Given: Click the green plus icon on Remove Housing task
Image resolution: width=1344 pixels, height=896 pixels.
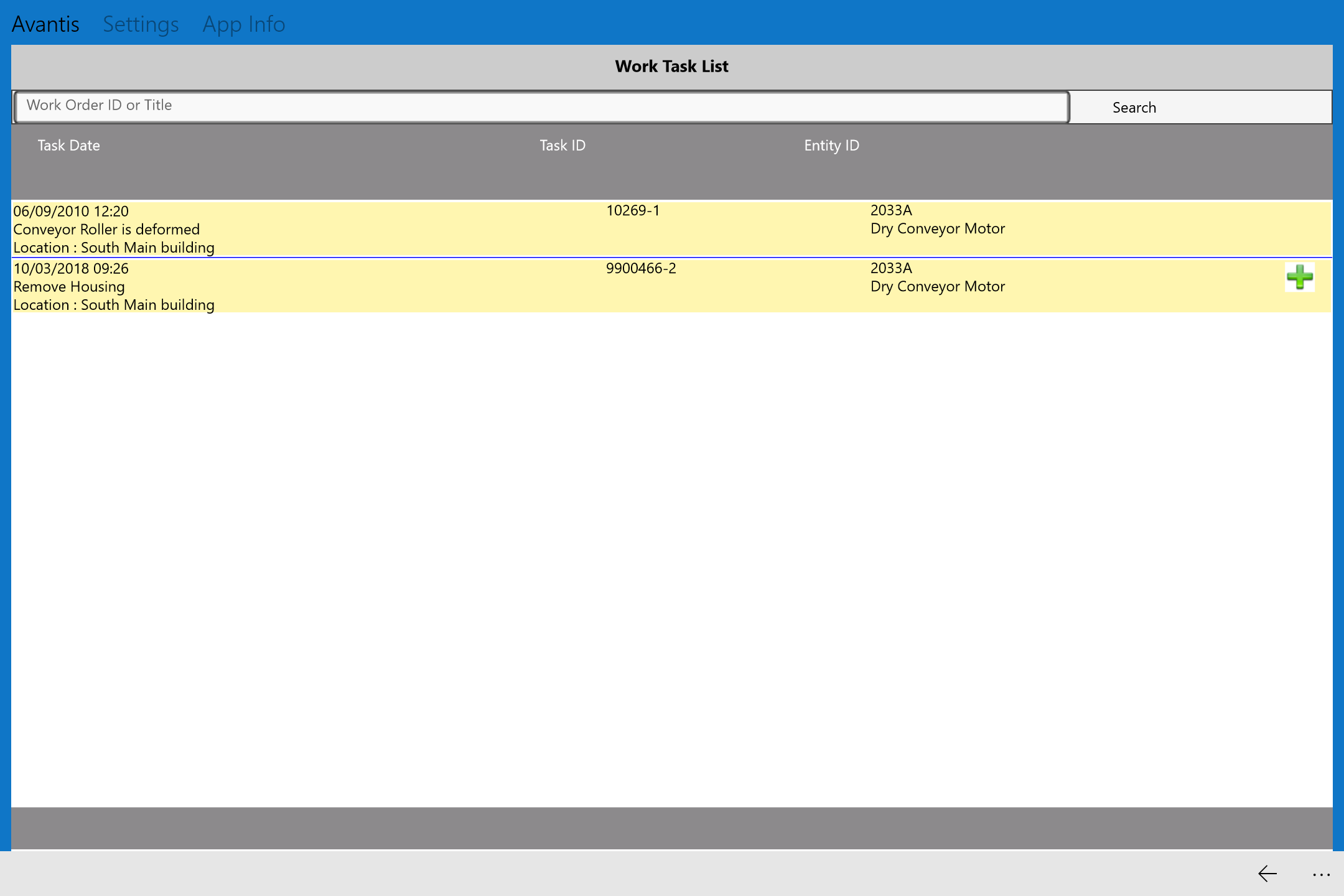Looking at the screenshot, I should pos(1299,277).
